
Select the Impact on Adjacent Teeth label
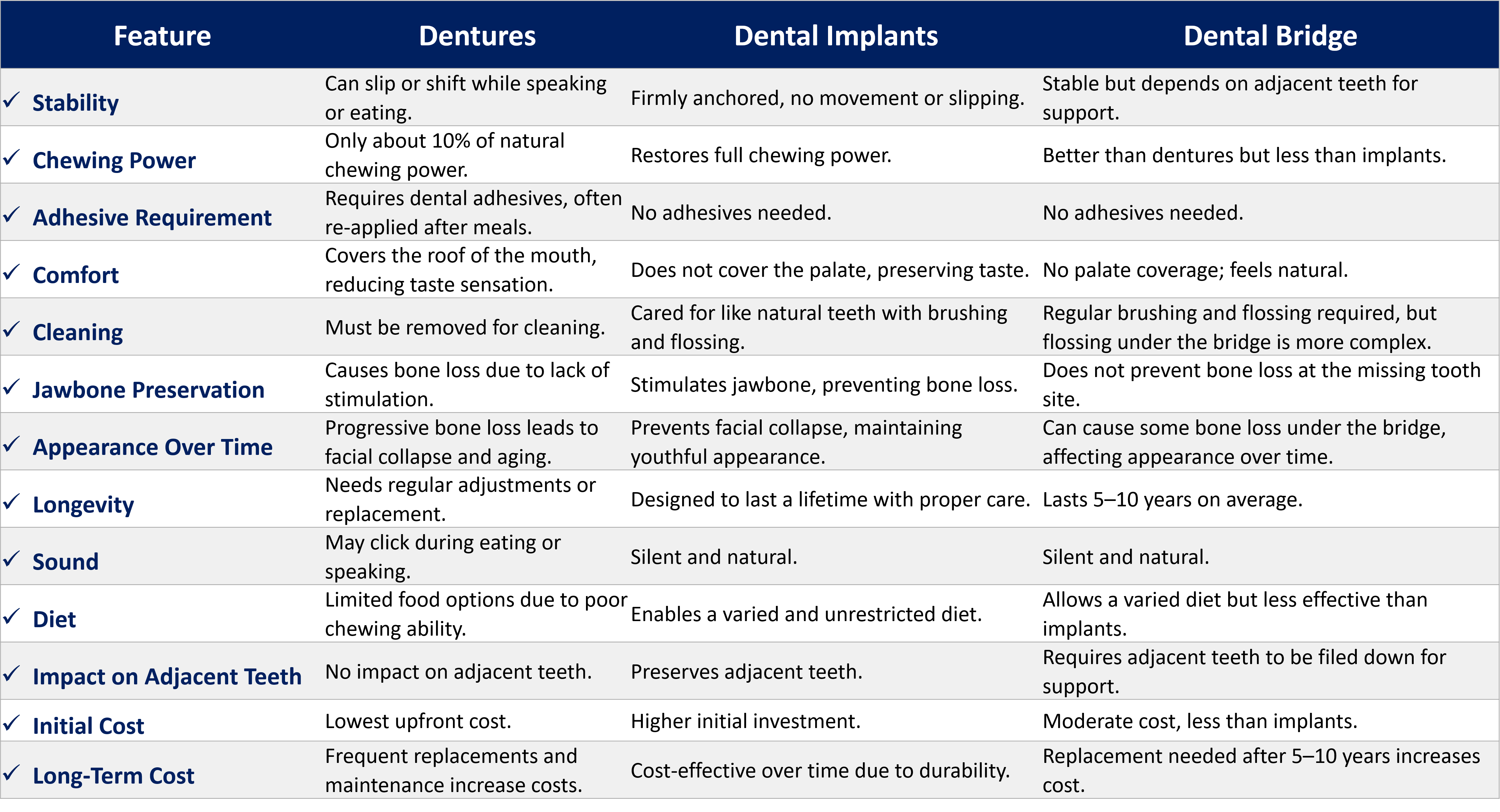tap(167, 676)
